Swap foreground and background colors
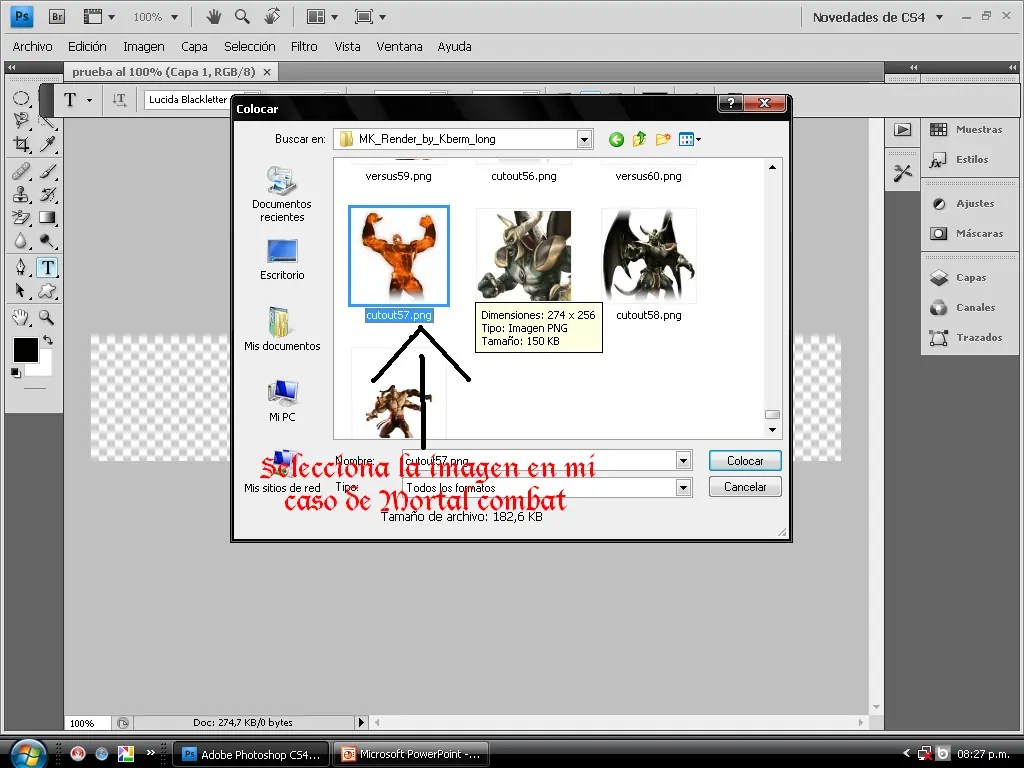 [x=48, y=340]
